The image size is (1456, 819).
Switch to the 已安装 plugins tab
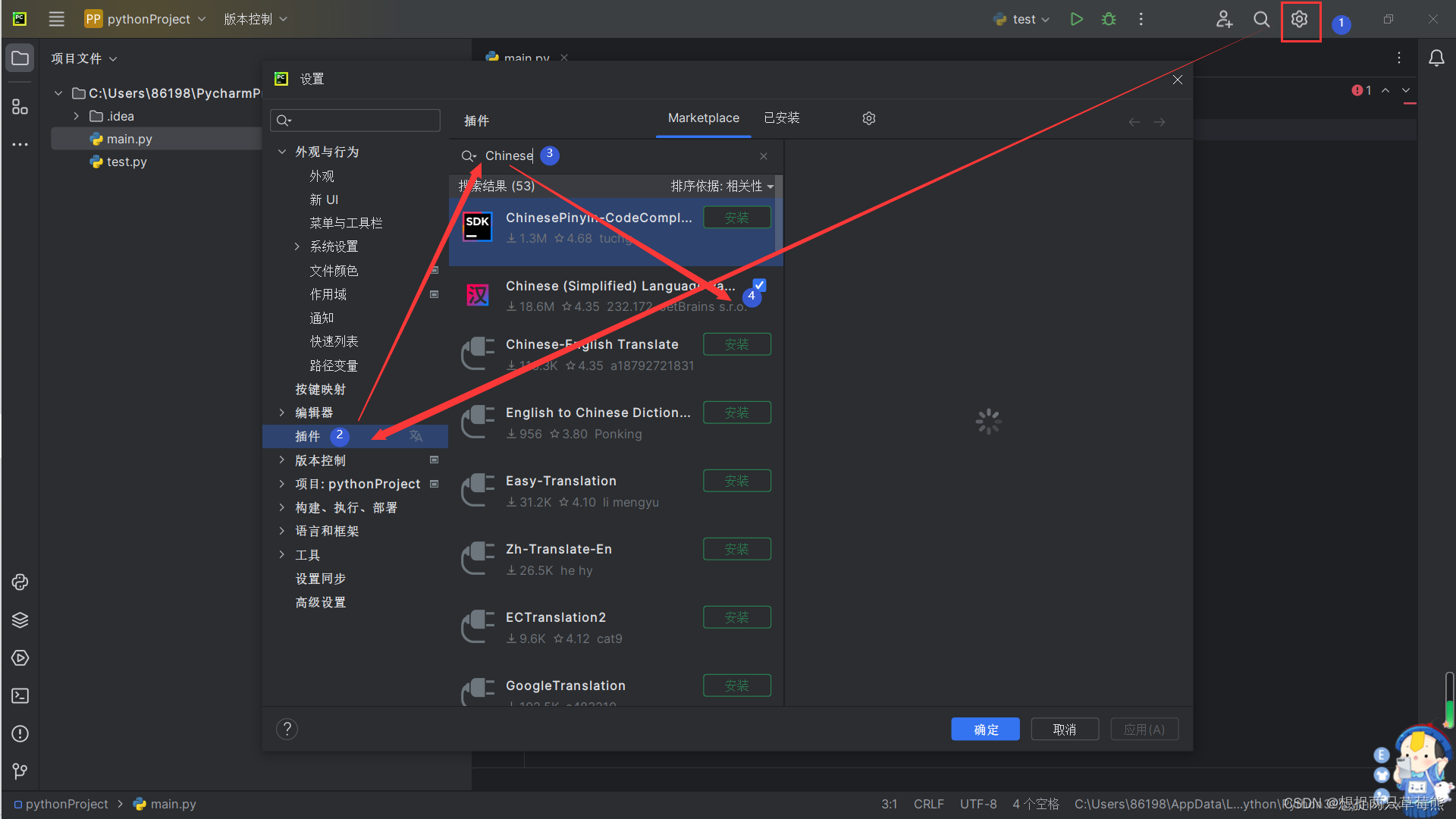pyautogui.click(x=781, y=118)
